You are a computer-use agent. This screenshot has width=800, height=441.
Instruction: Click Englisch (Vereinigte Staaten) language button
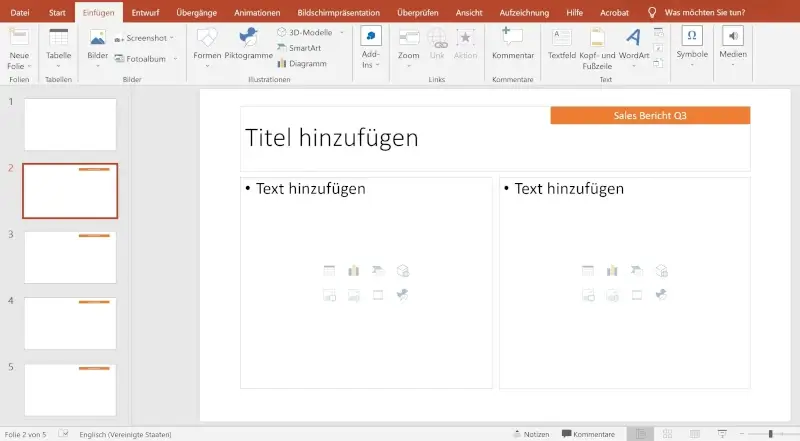pyautogui.click(x=126, y=434)
